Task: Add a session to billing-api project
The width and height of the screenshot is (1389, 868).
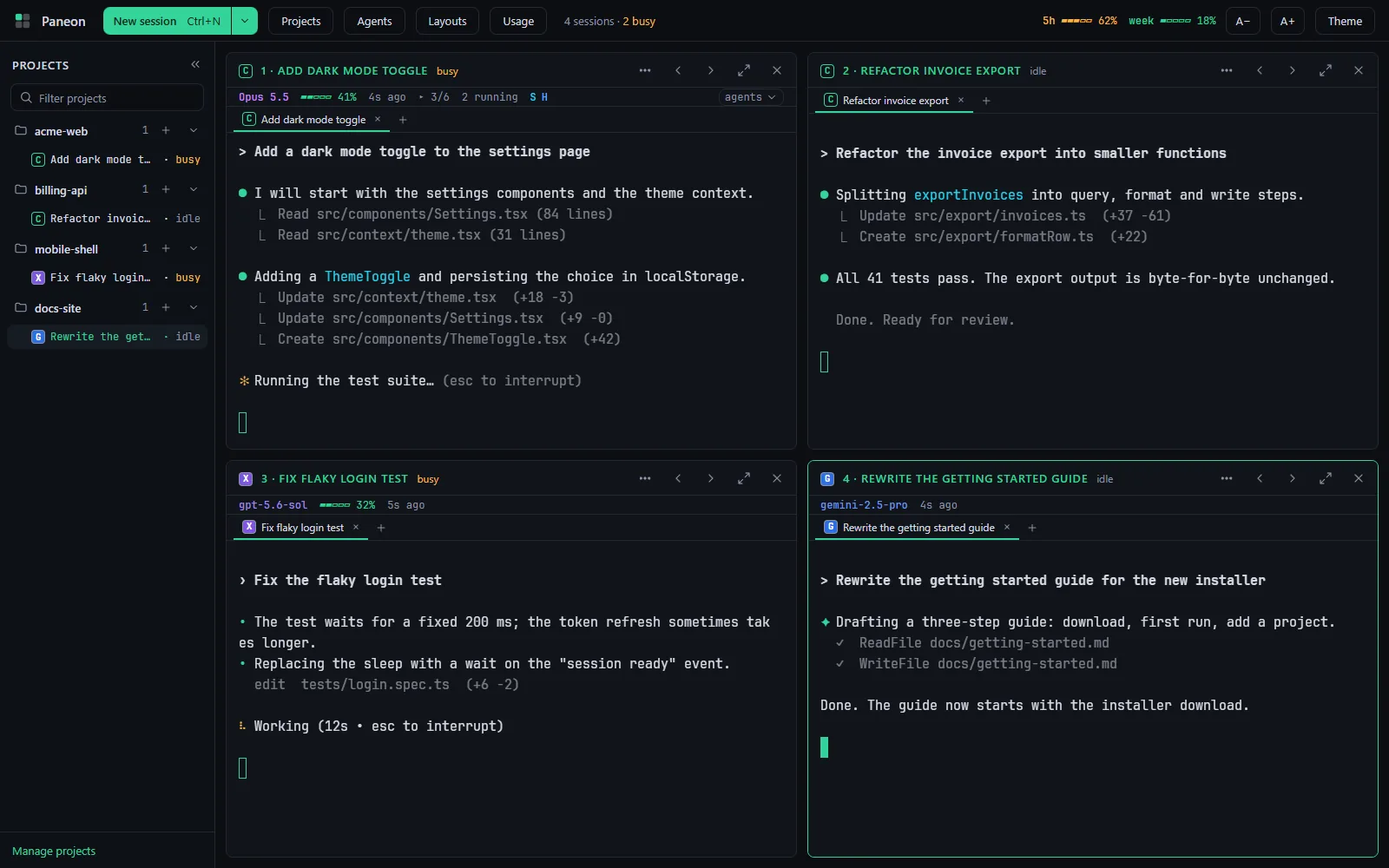Action: point(166,189)
